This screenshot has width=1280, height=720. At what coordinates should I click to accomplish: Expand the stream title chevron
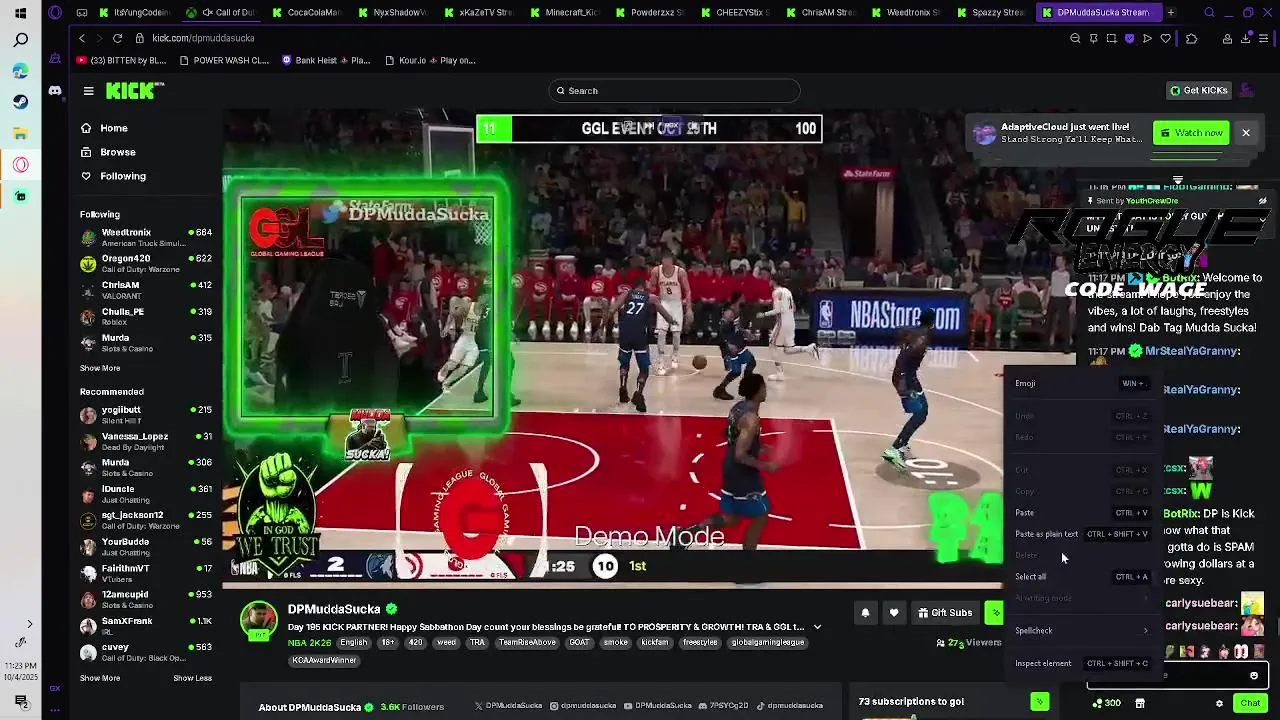(x=817, y=627)
